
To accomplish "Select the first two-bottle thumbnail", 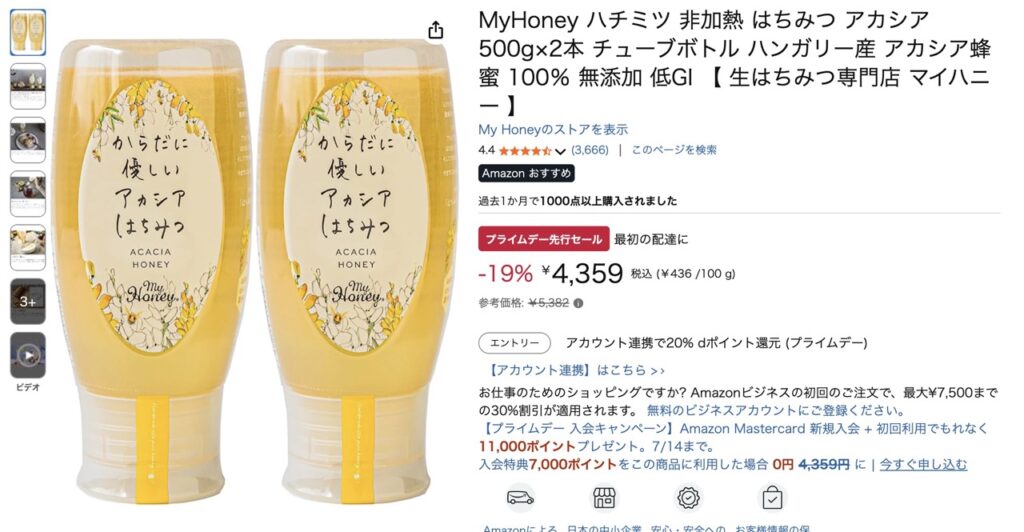I will (x=28, y=32).
